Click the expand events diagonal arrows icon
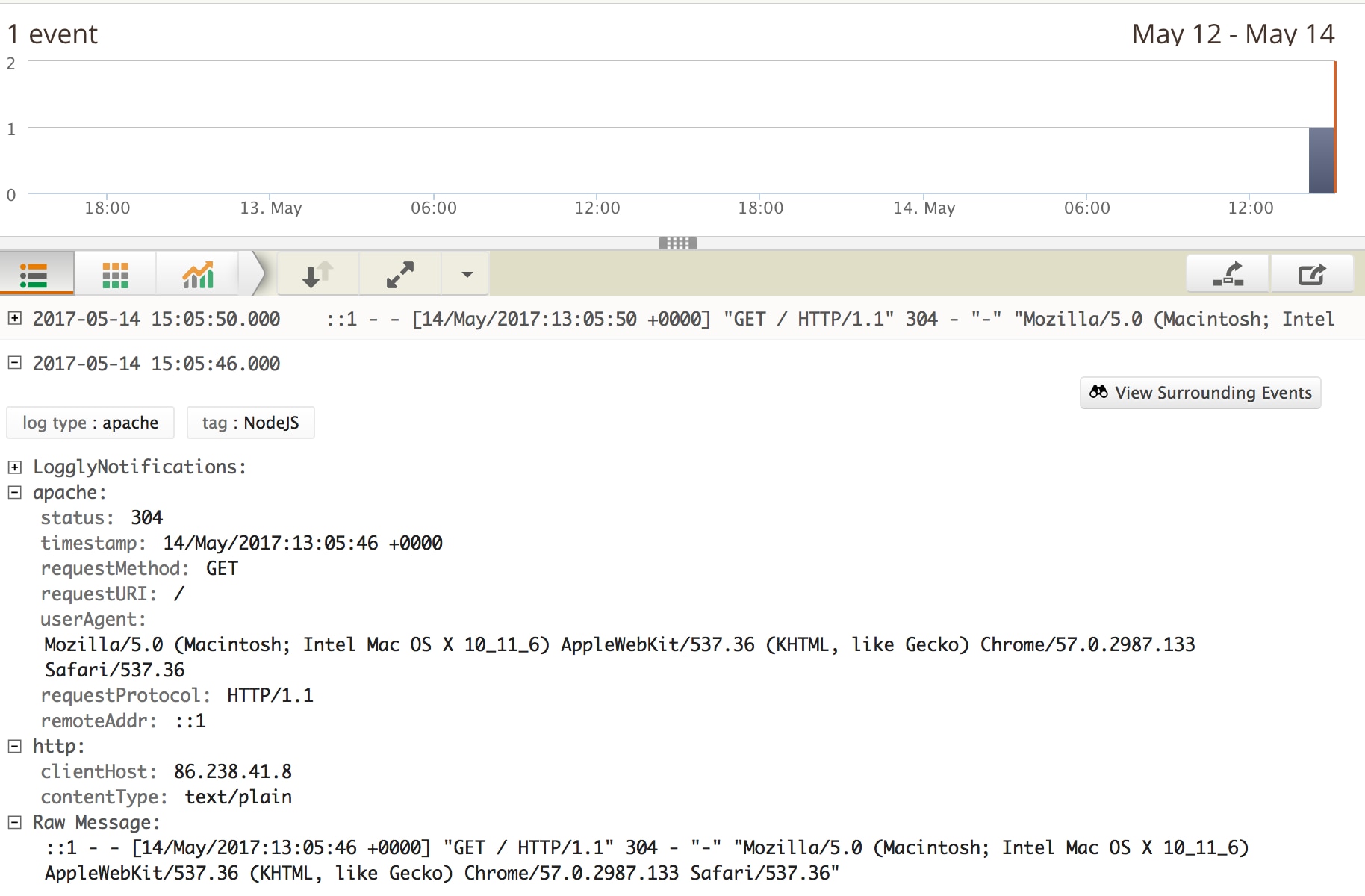The width and height of the screenshot is (1365, 896). (x=400, y=275)
